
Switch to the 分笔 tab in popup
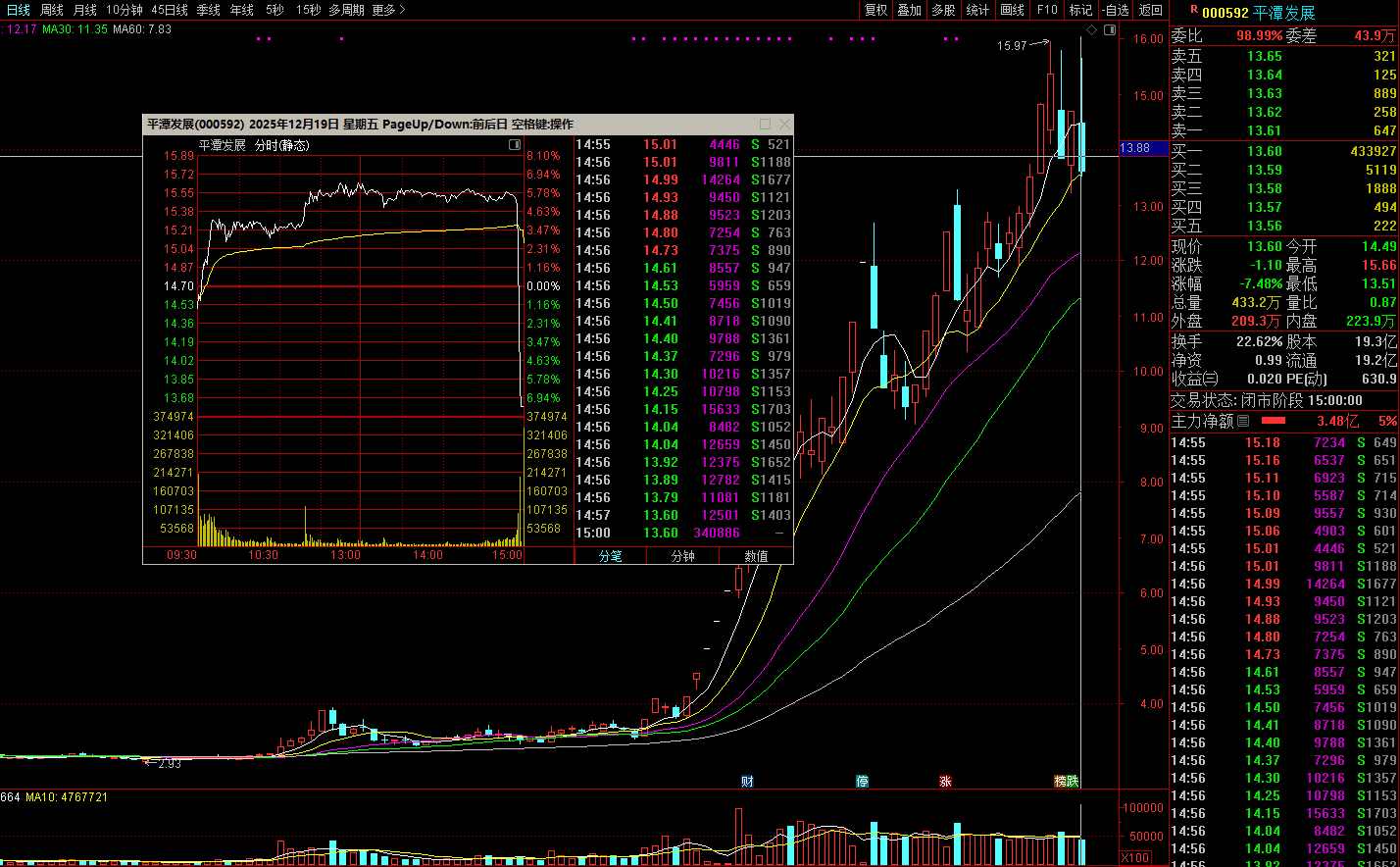click(x=610, y=556)
